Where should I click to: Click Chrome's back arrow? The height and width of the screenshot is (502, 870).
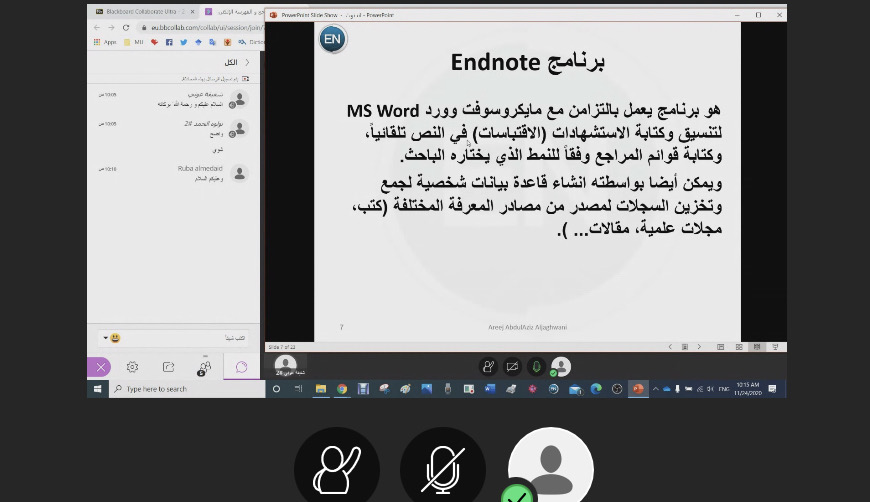click(x=97, y=27)
